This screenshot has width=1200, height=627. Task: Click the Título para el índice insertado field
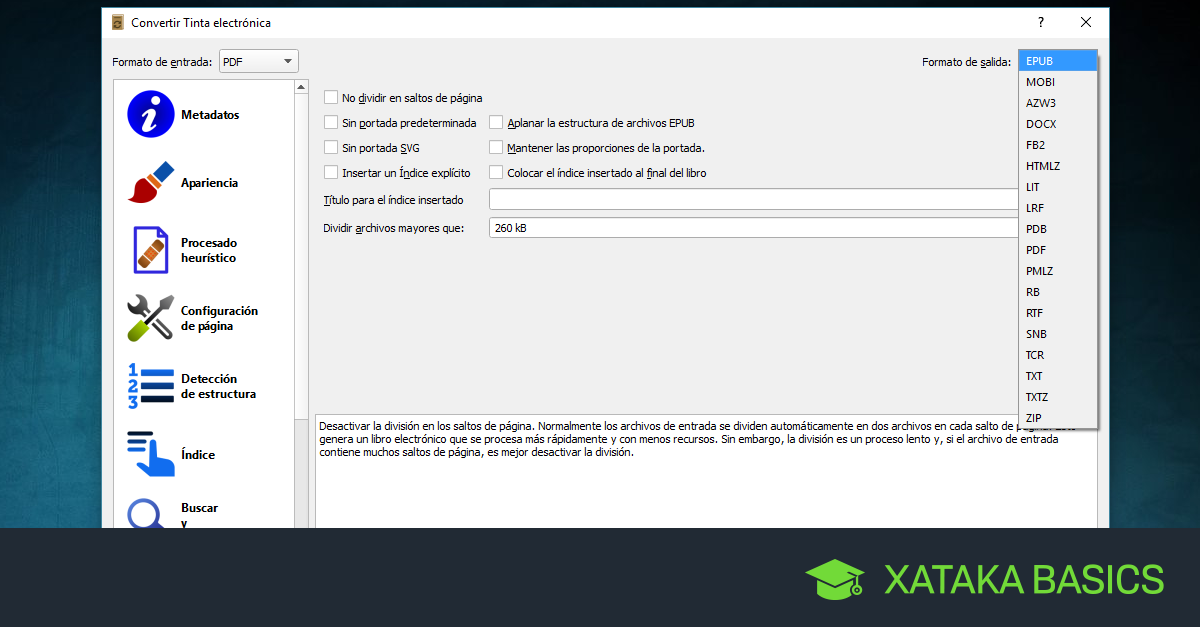point(752,199)
